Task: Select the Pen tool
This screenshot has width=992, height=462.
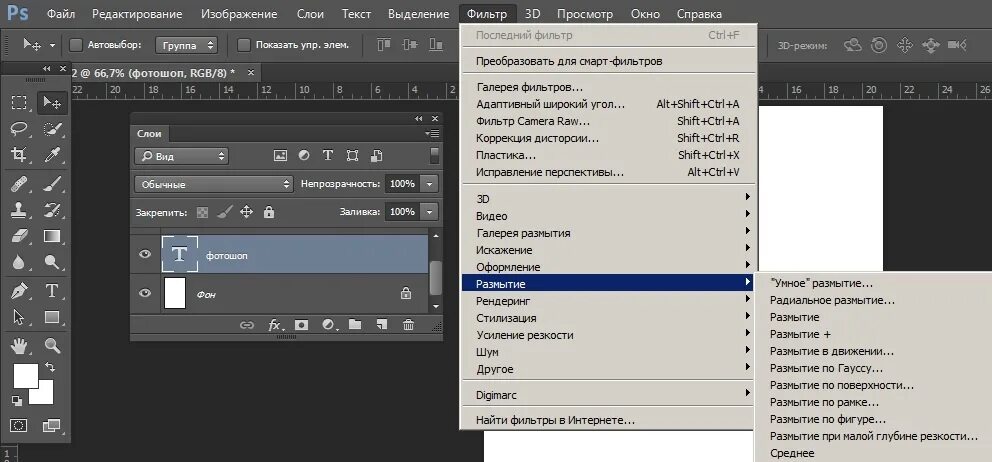Action: click(x=20, y=290)
